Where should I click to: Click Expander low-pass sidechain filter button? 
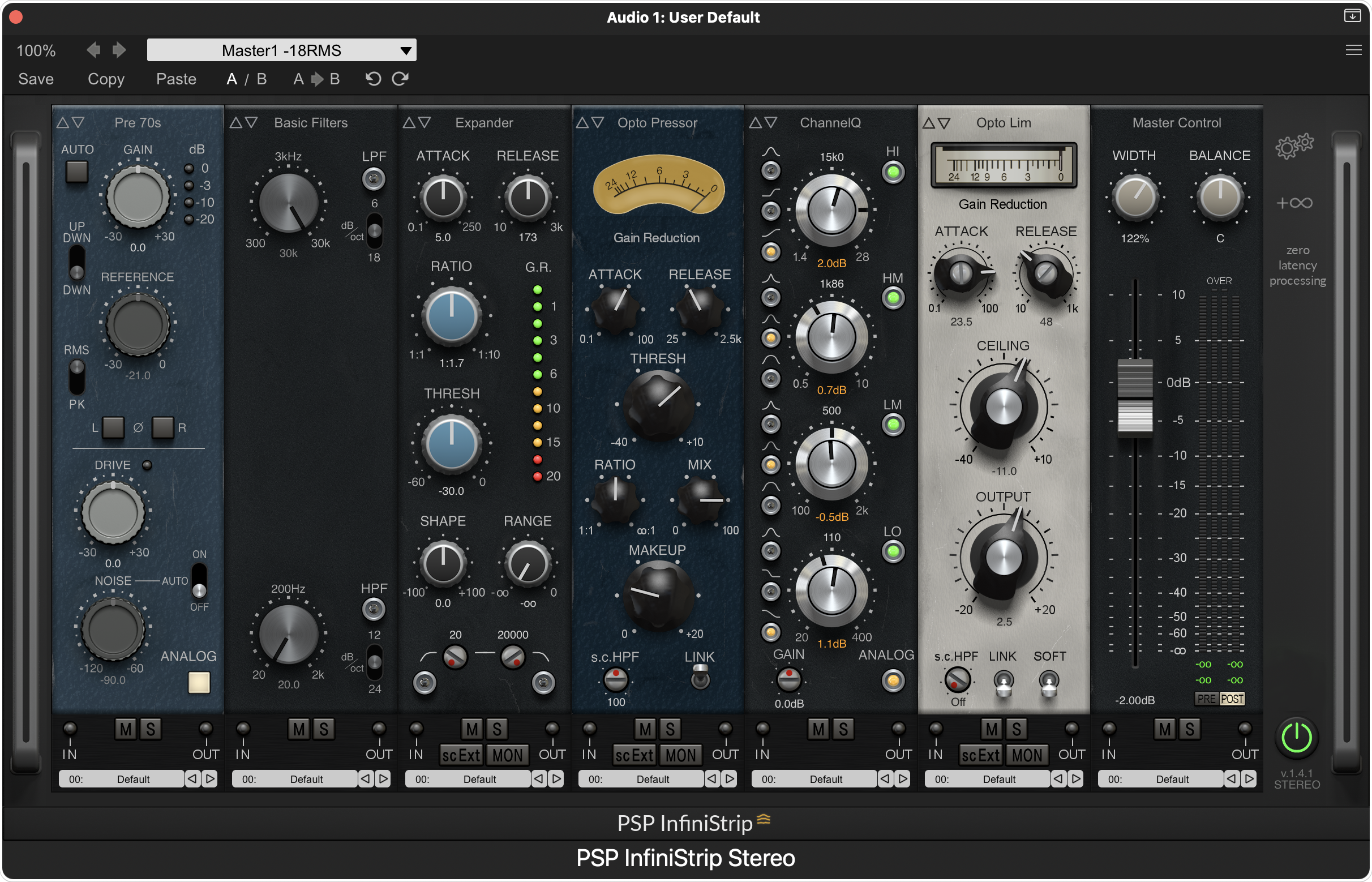(543, 683)
